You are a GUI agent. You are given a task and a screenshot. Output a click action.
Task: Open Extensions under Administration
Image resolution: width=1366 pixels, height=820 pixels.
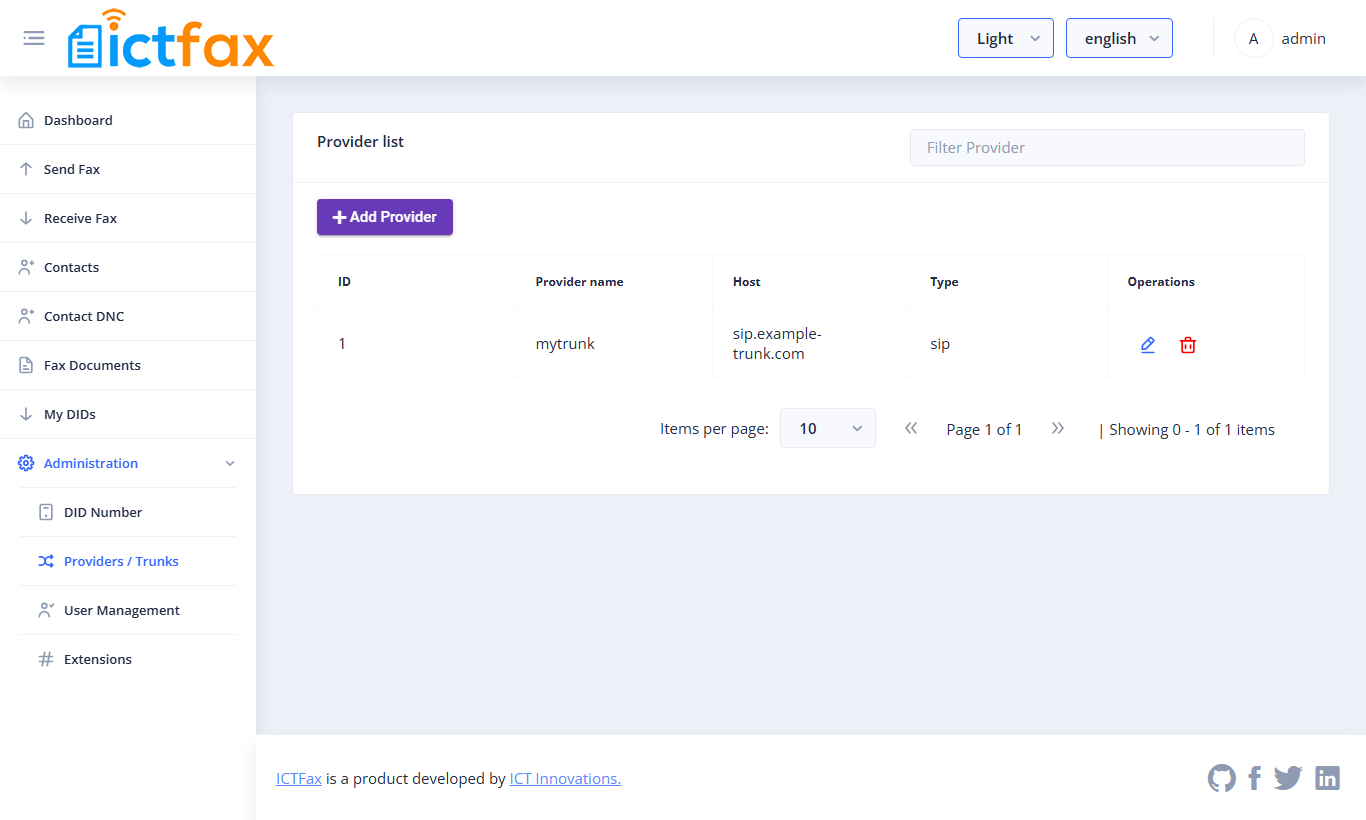pos(128,659)
